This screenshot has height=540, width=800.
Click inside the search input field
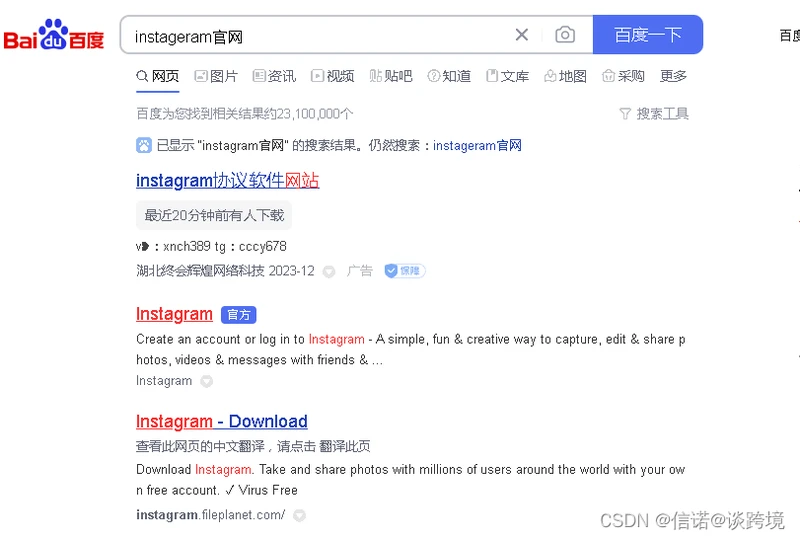point(316,35)
